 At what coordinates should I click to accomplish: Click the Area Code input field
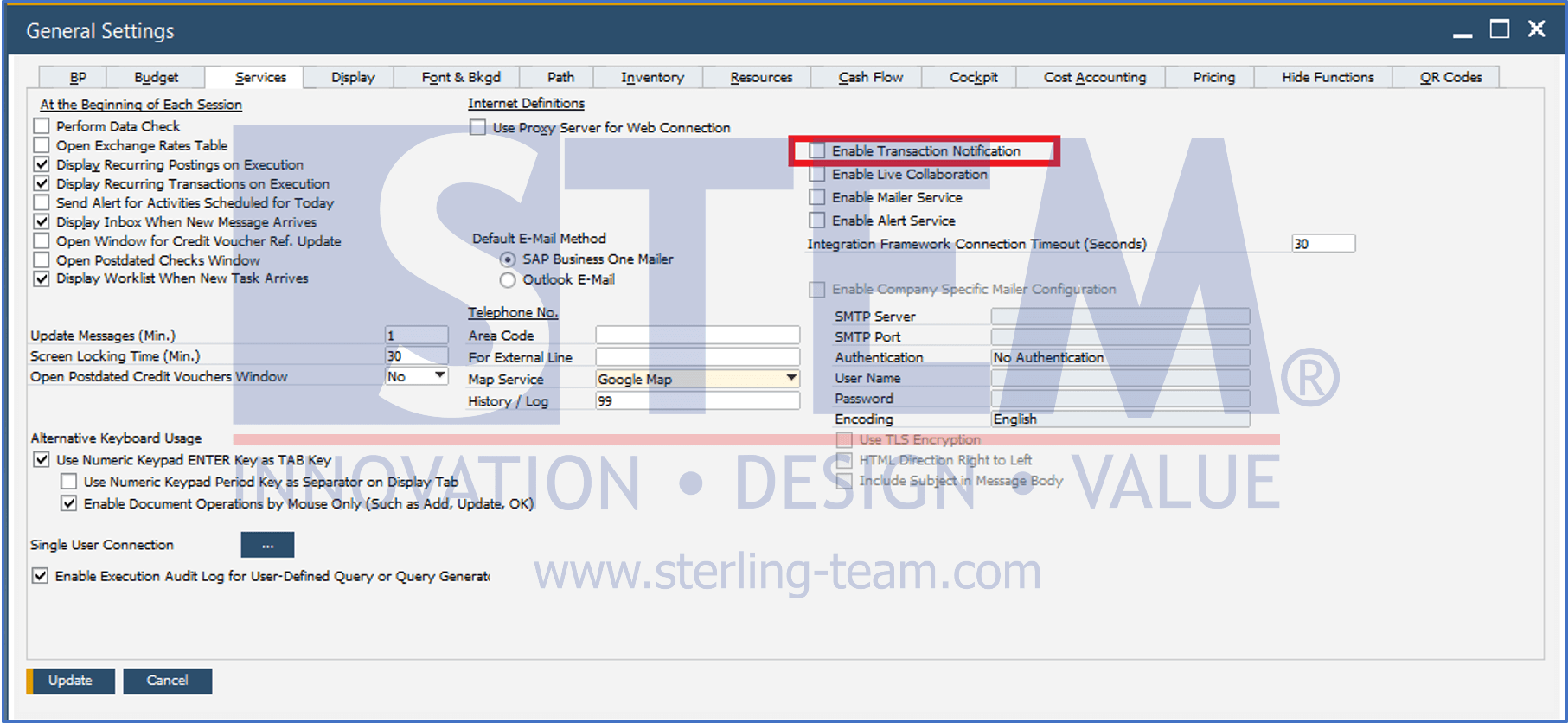click(x=697, y=335)
